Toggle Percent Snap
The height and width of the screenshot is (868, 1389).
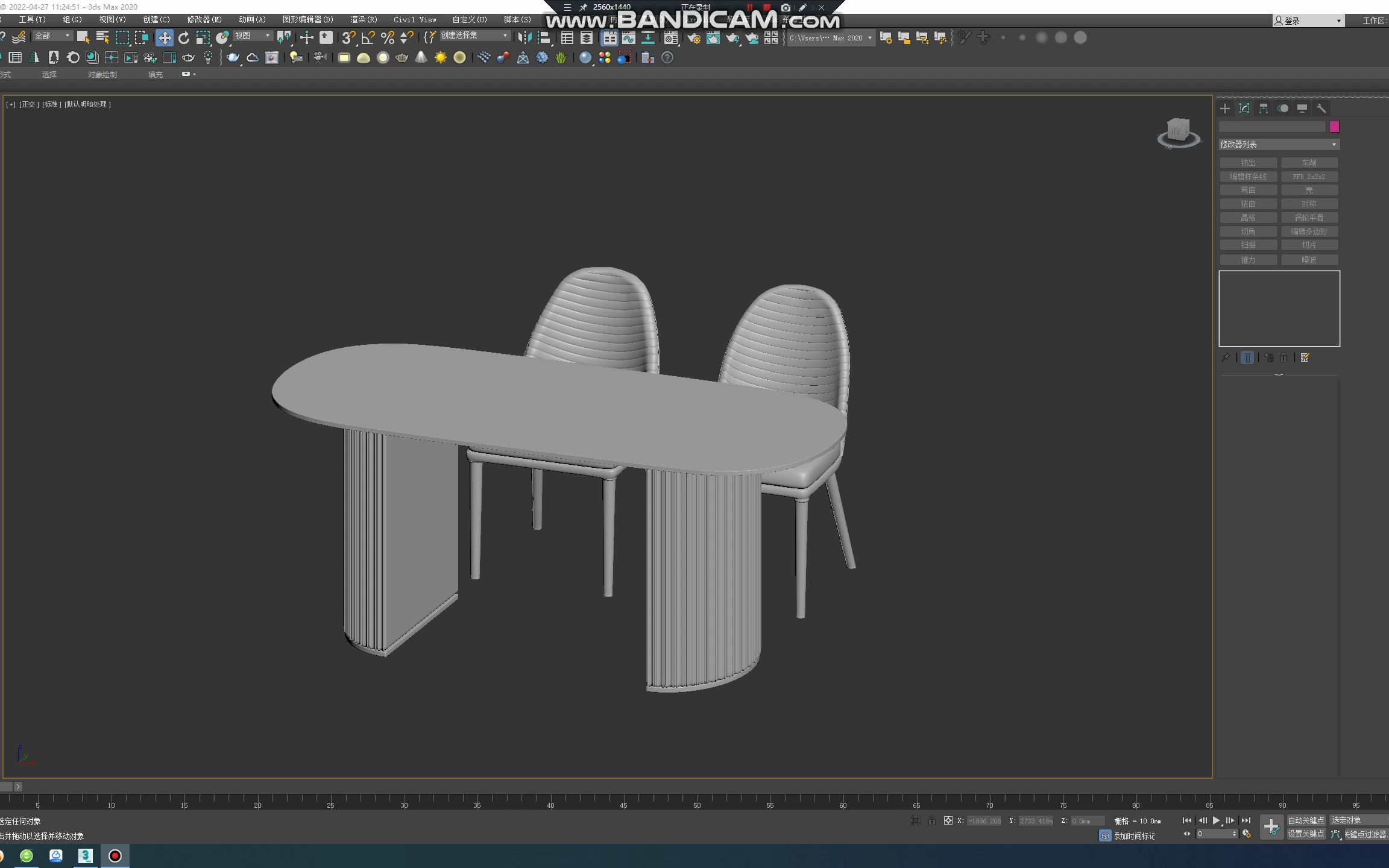[x=388, y=37]
